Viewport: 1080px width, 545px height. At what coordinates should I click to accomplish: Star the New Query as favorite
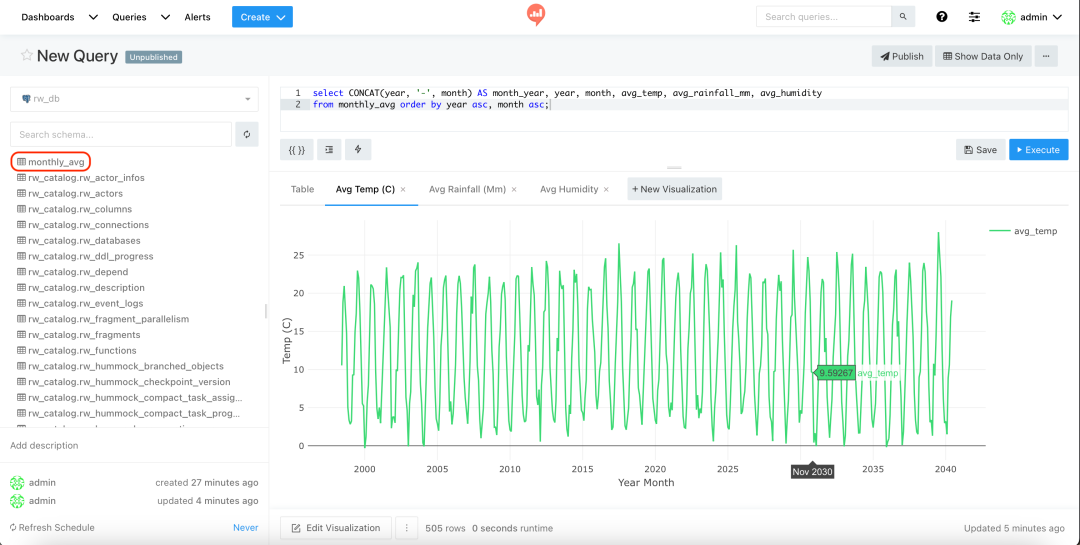click(27, 56)
